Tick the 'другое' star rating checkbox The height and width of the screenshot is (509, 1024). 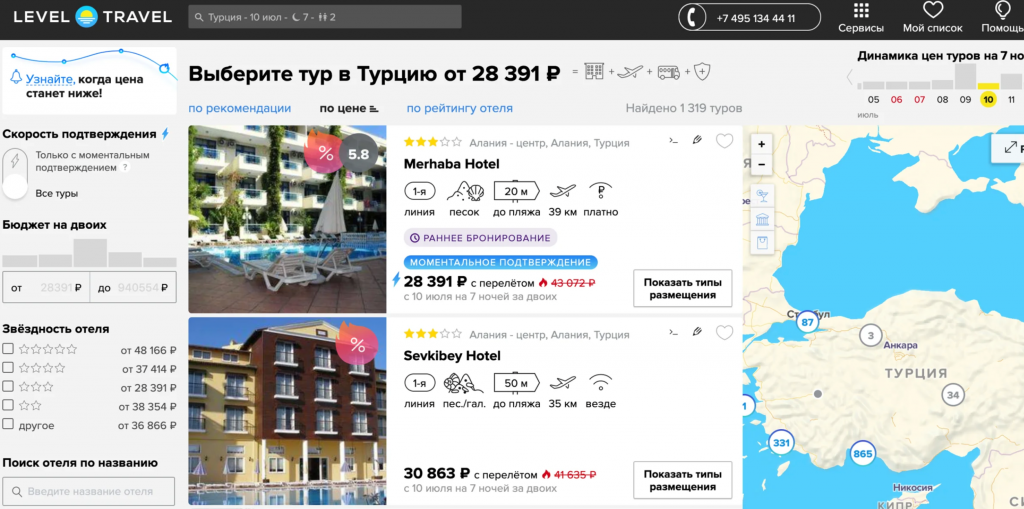coord(8,424)
